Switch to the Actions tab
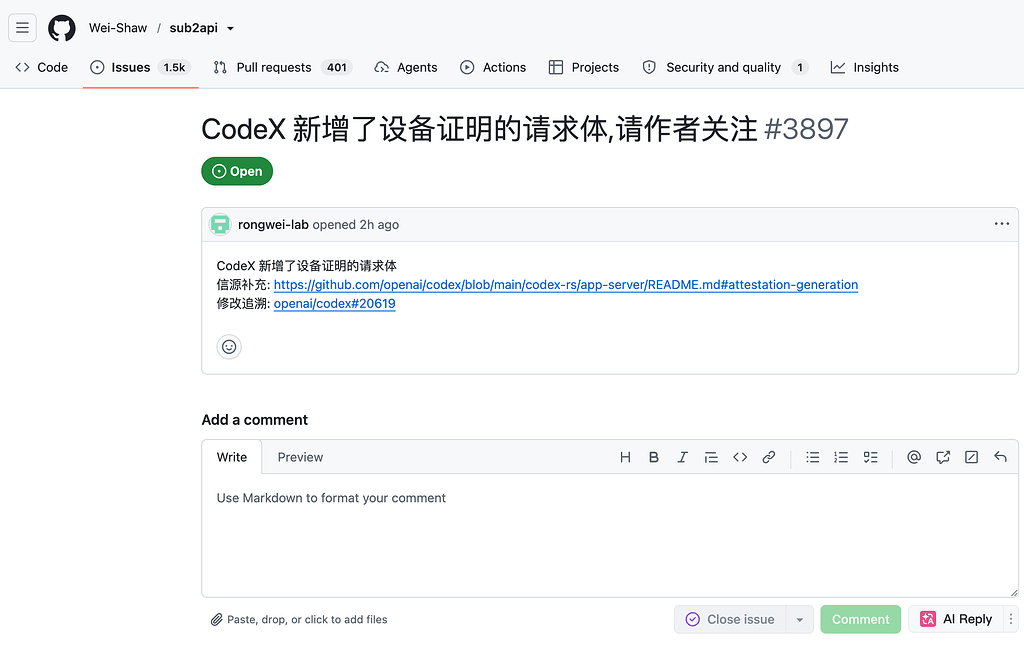The width and height of the screenshot is (1024, 656). pos(493,67)
